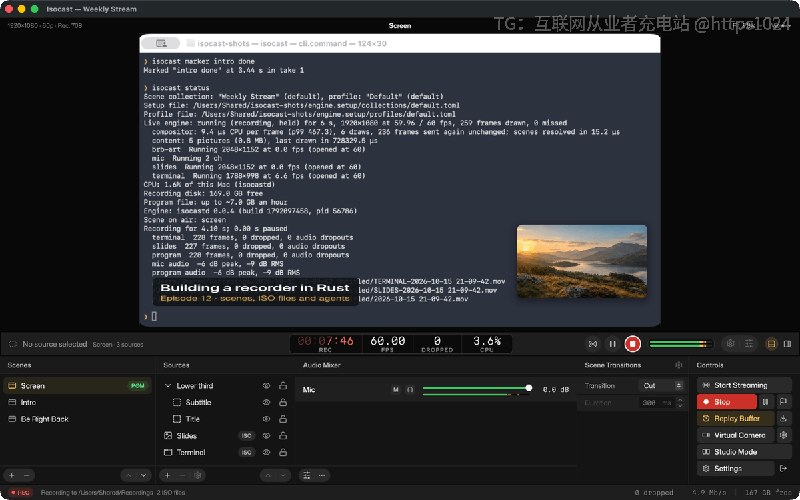Collapse the Lower third group chevron

click(x=168, y=386)
